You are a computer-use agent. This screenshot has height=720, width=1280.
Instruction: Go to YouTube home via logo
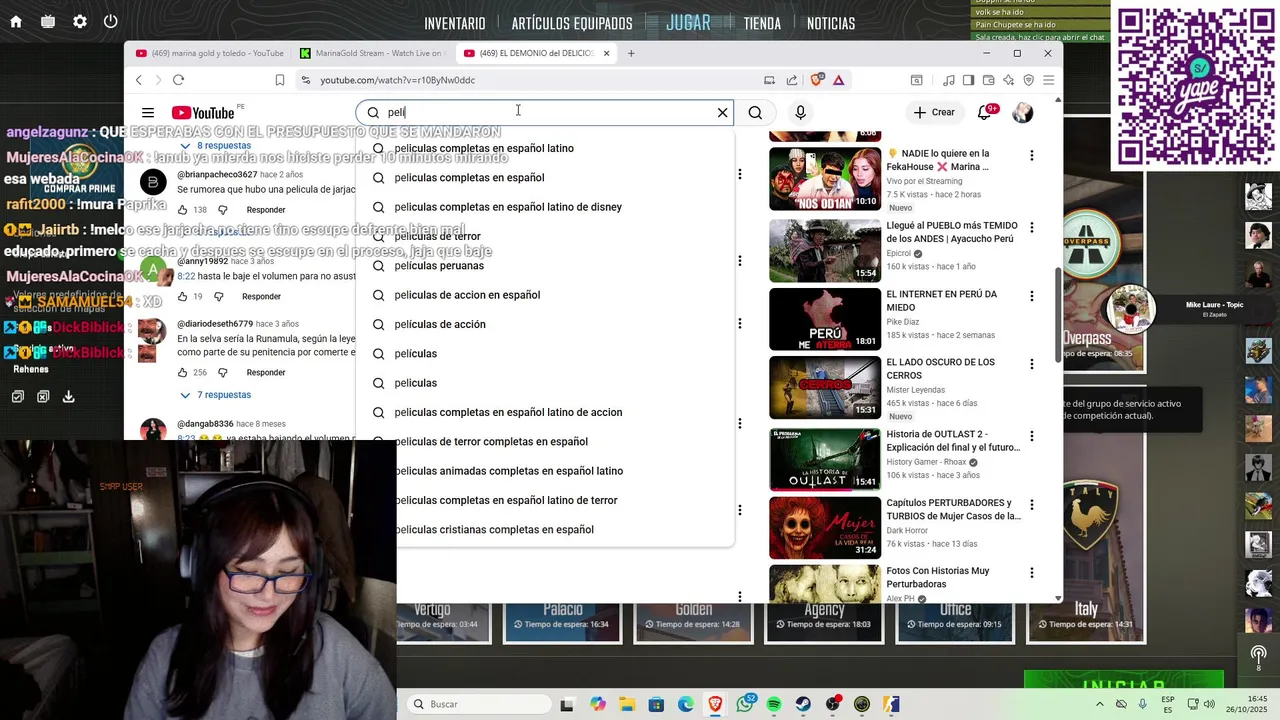(x=203, y=113)
